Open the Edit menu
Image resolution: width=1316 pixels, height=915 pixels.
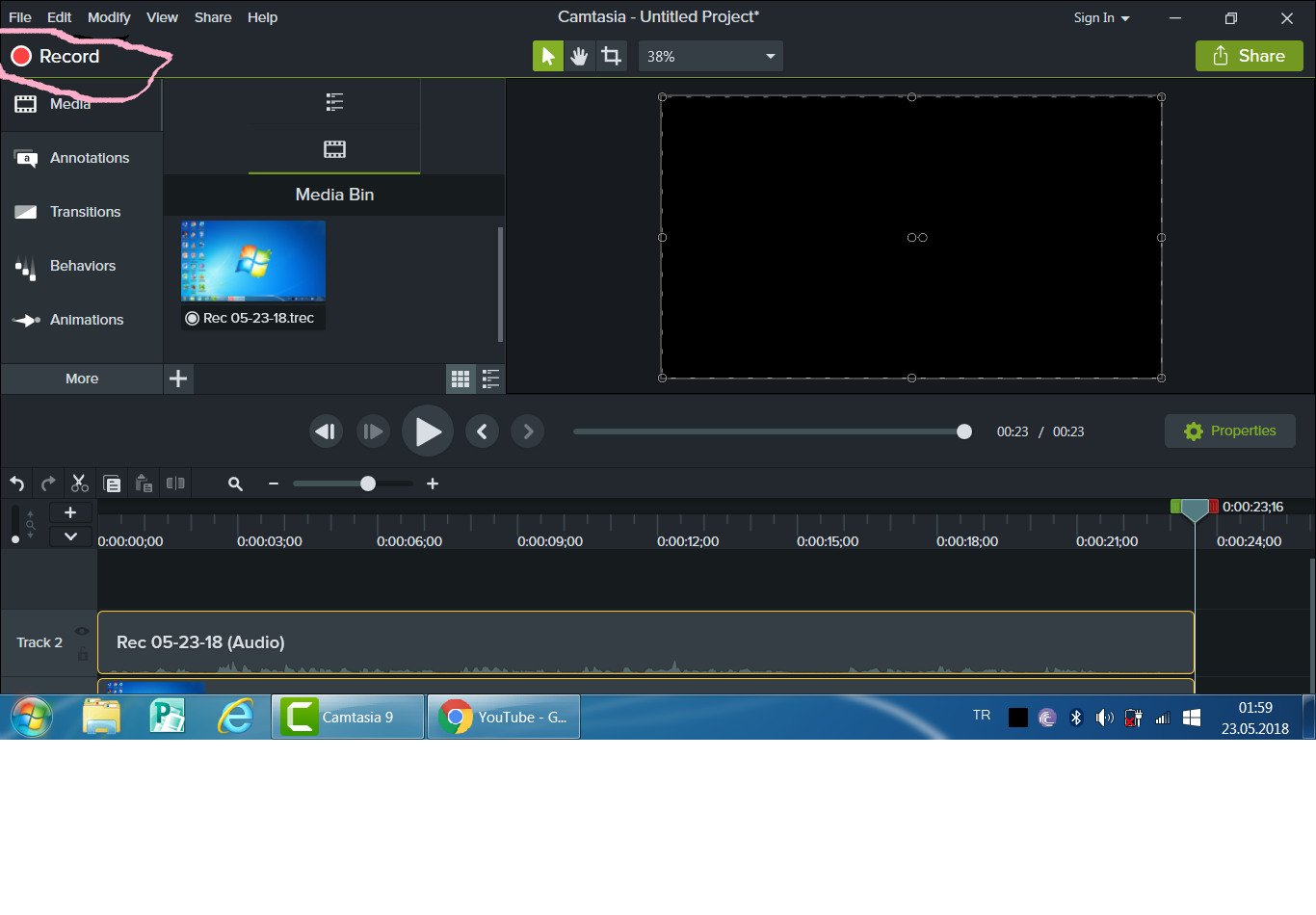pos(60,17)
